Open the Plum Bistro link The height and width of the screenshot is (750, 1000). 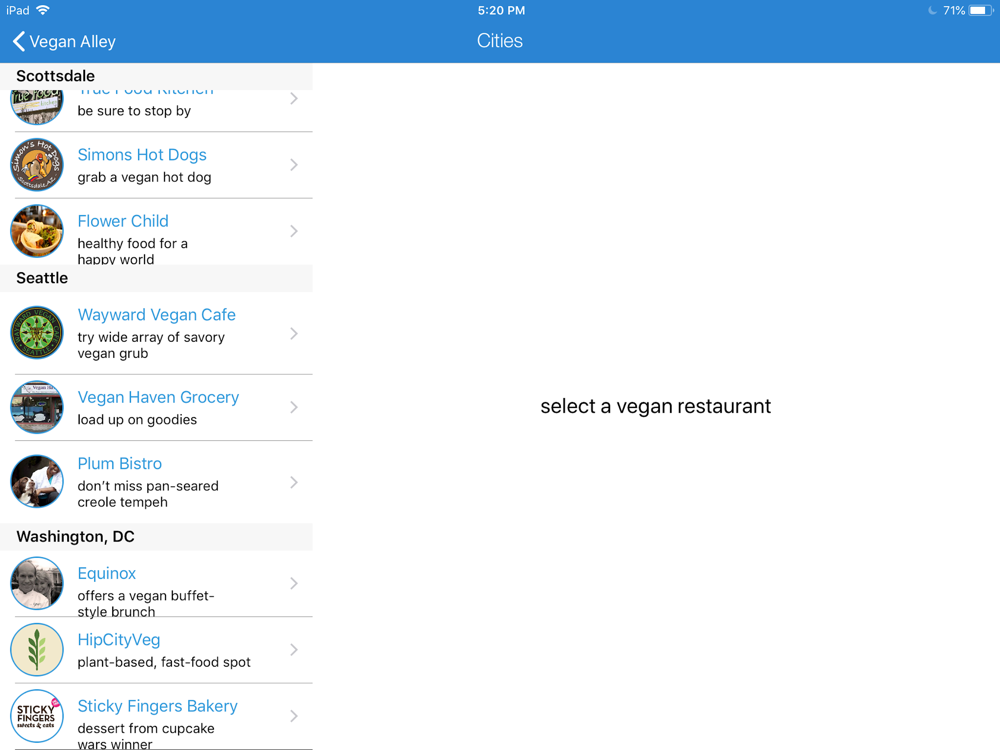119,464
